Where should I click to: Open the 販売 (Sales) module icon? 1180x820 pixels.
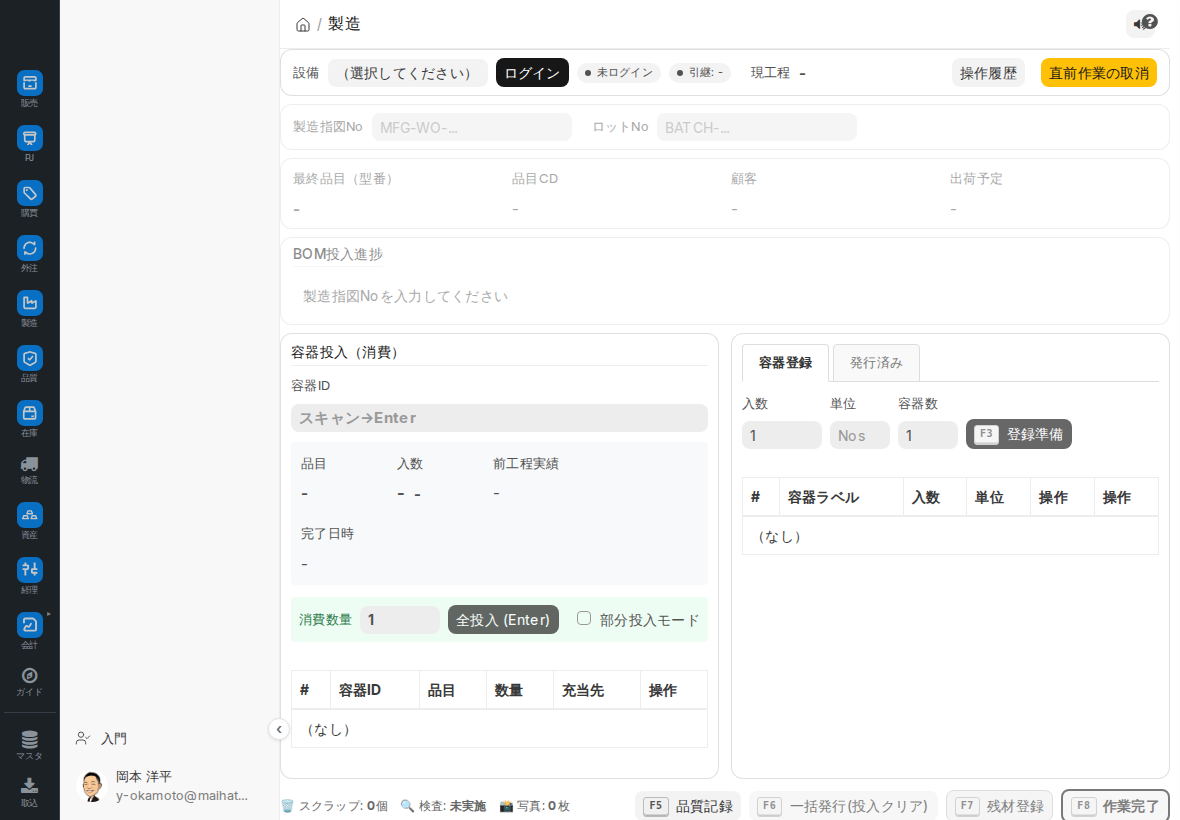(29, 84)
